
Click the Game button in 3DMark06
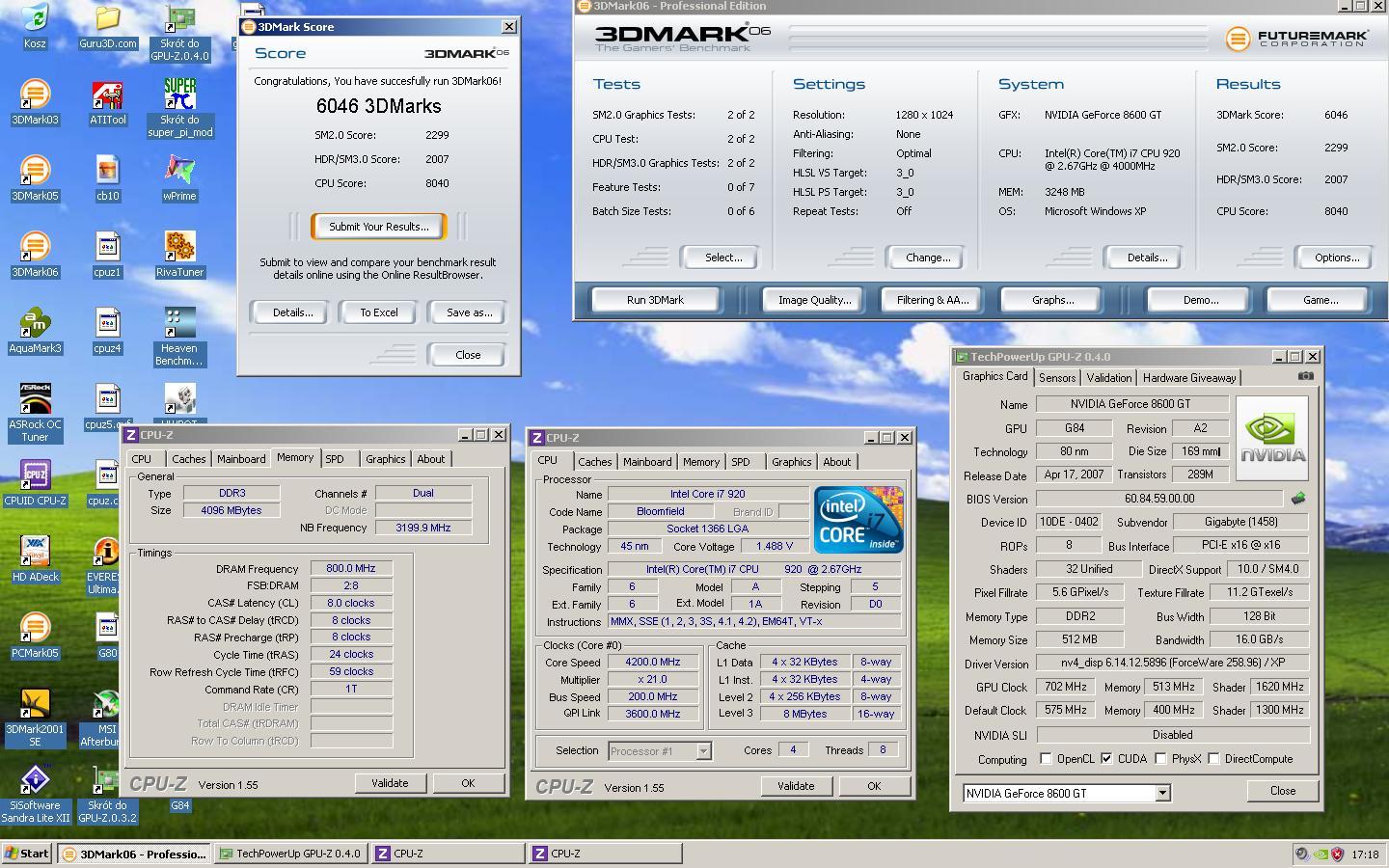point(1321,300)
